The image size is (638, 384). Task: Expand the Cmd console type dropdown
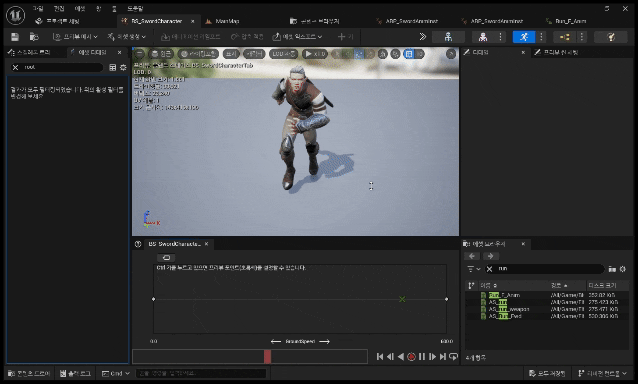click(x=116, y=373)
